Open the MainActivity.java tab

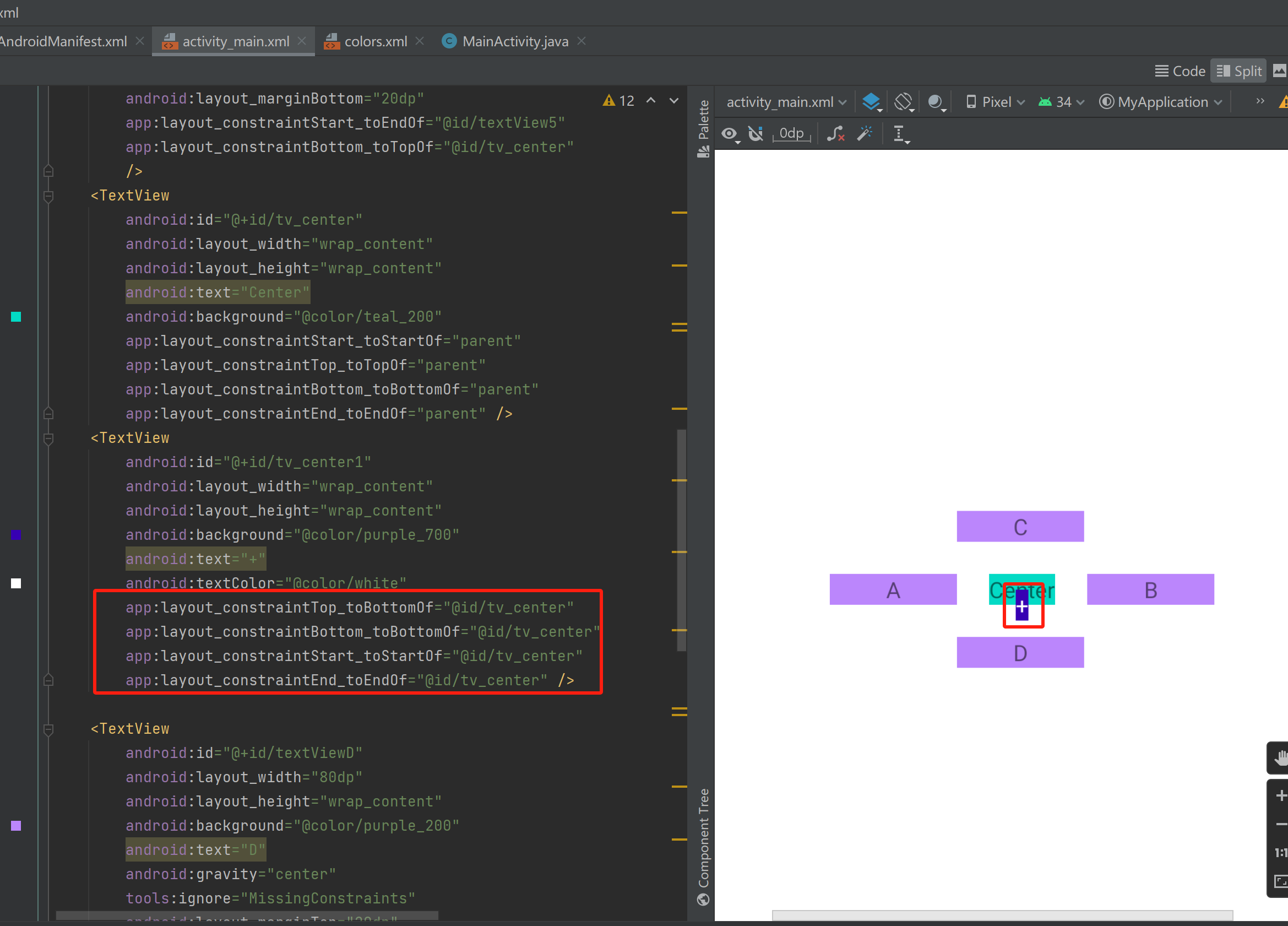point(514,41)
